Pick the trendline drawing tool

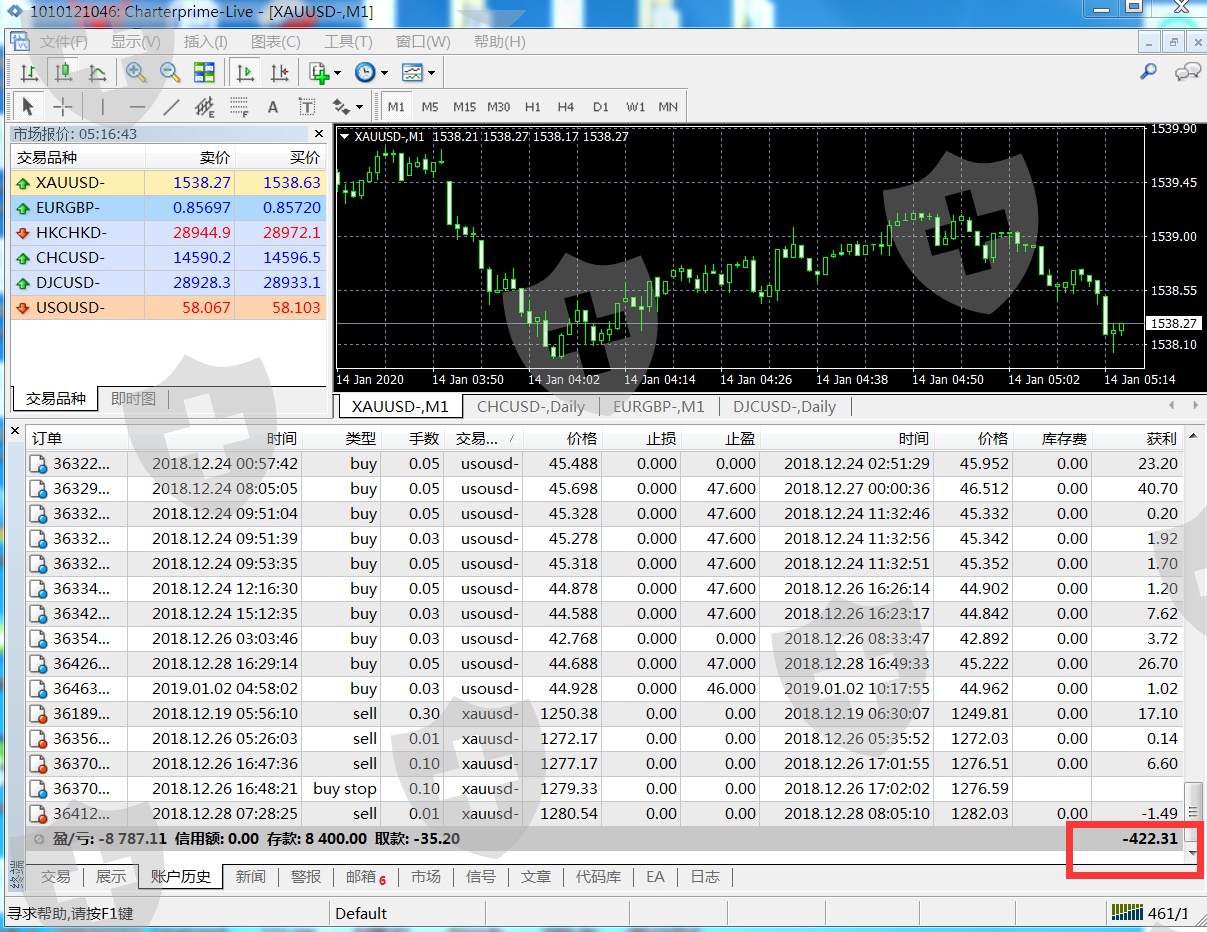click(x=171, y=107)
